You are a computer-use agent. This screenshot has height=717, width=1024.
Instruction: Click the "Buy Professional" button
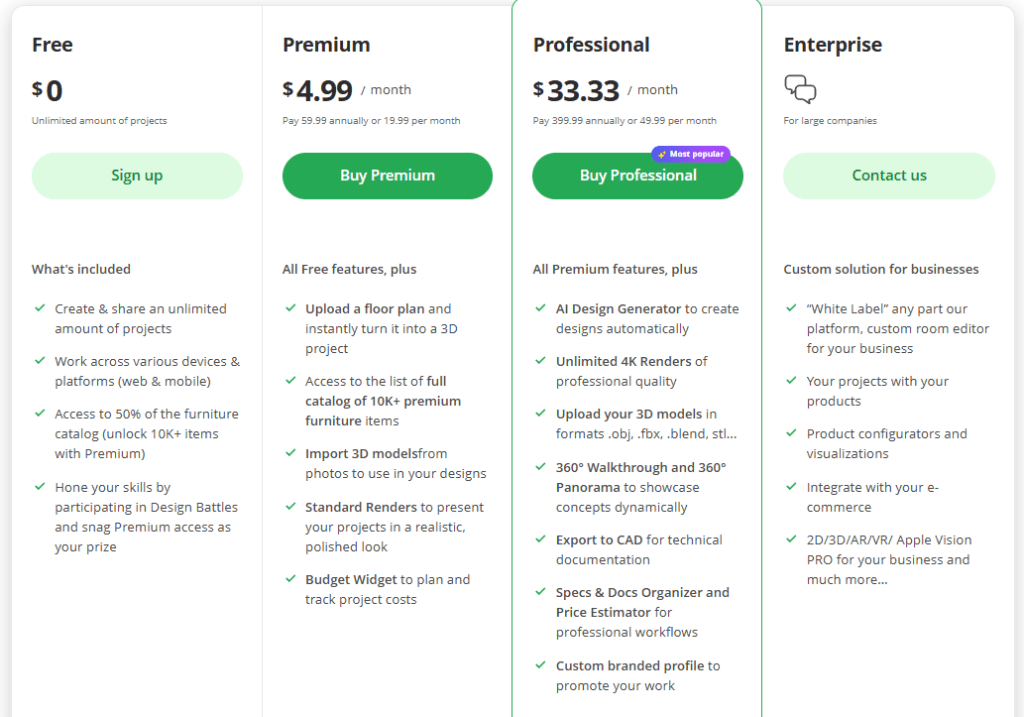pyautogui.click(x=637, y=175)
